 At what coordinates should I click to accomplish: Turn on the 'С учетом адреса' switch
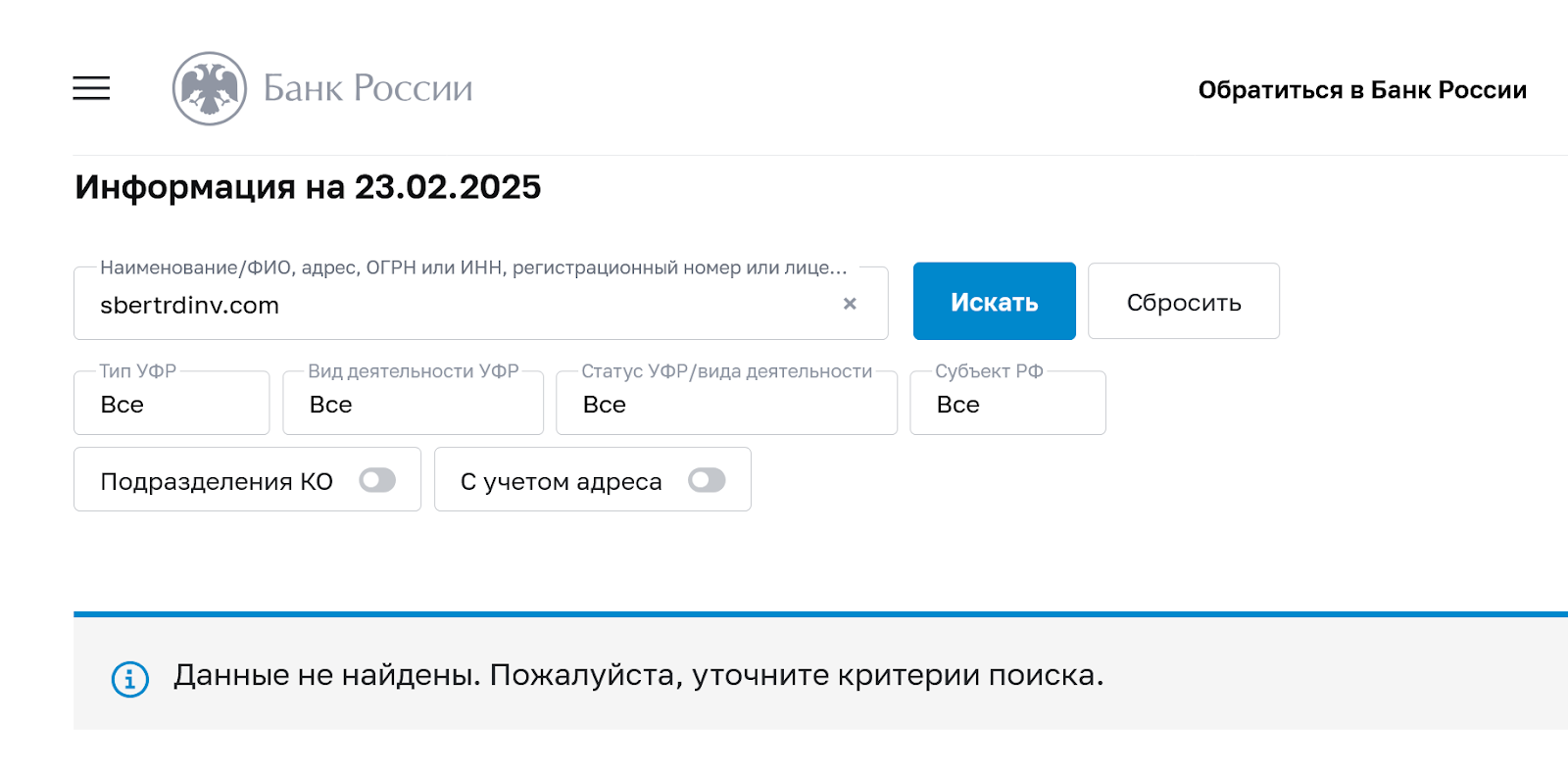click(707, 480)
